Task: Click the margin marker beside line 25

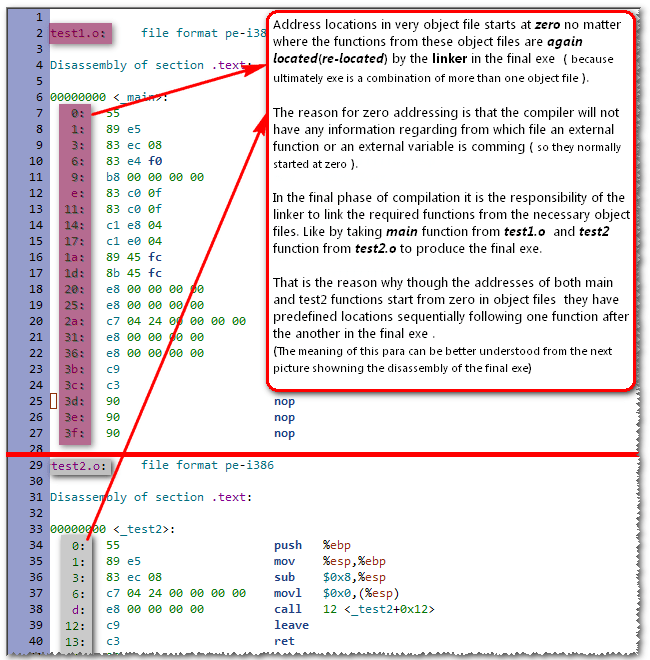Action: pos(53,401)
